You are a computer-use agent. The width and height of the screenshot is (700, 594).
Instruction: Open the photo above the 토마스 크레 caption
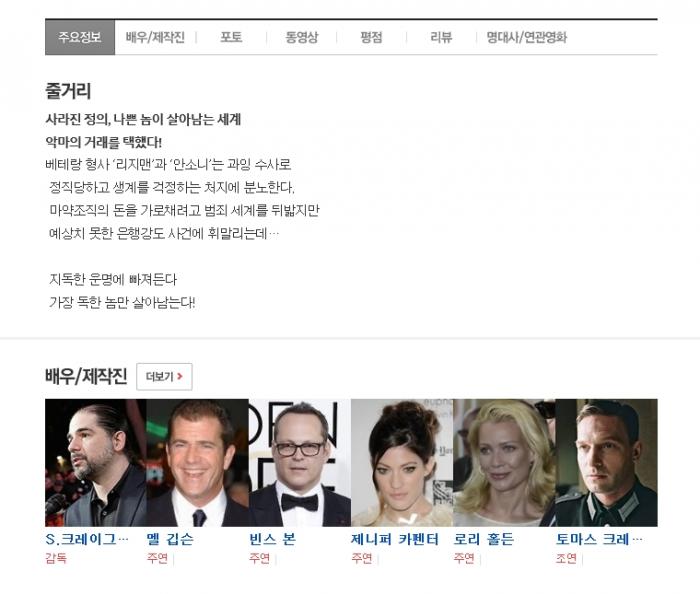click(606, 462)
